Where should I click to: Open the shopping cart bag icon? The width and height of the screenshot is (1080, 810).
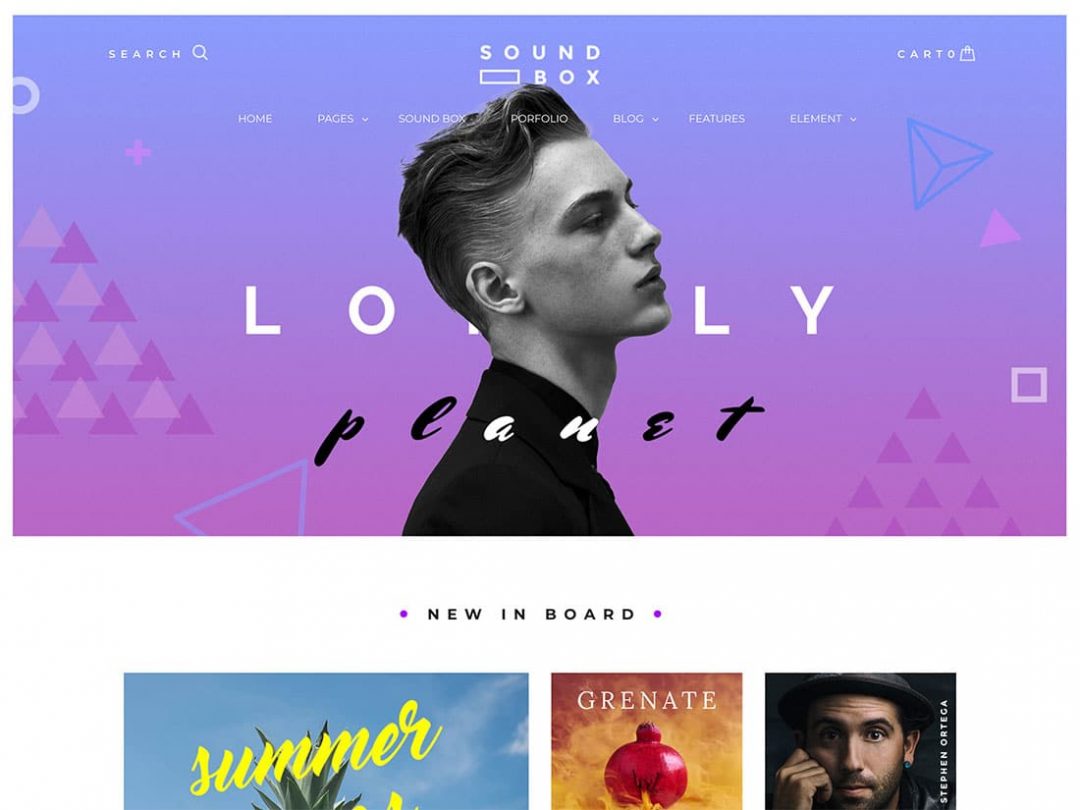(x=967, y=53)
